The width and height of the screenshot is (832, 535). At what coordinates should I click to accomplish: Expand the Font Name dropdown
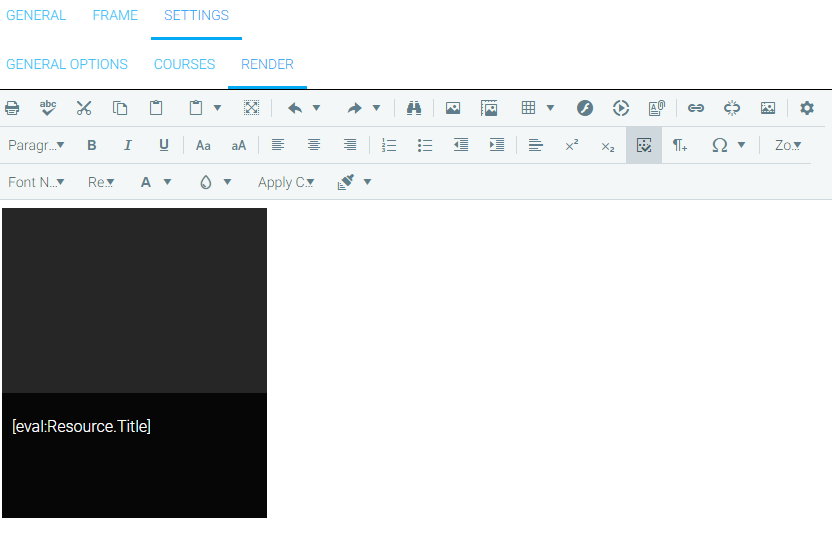36,182
